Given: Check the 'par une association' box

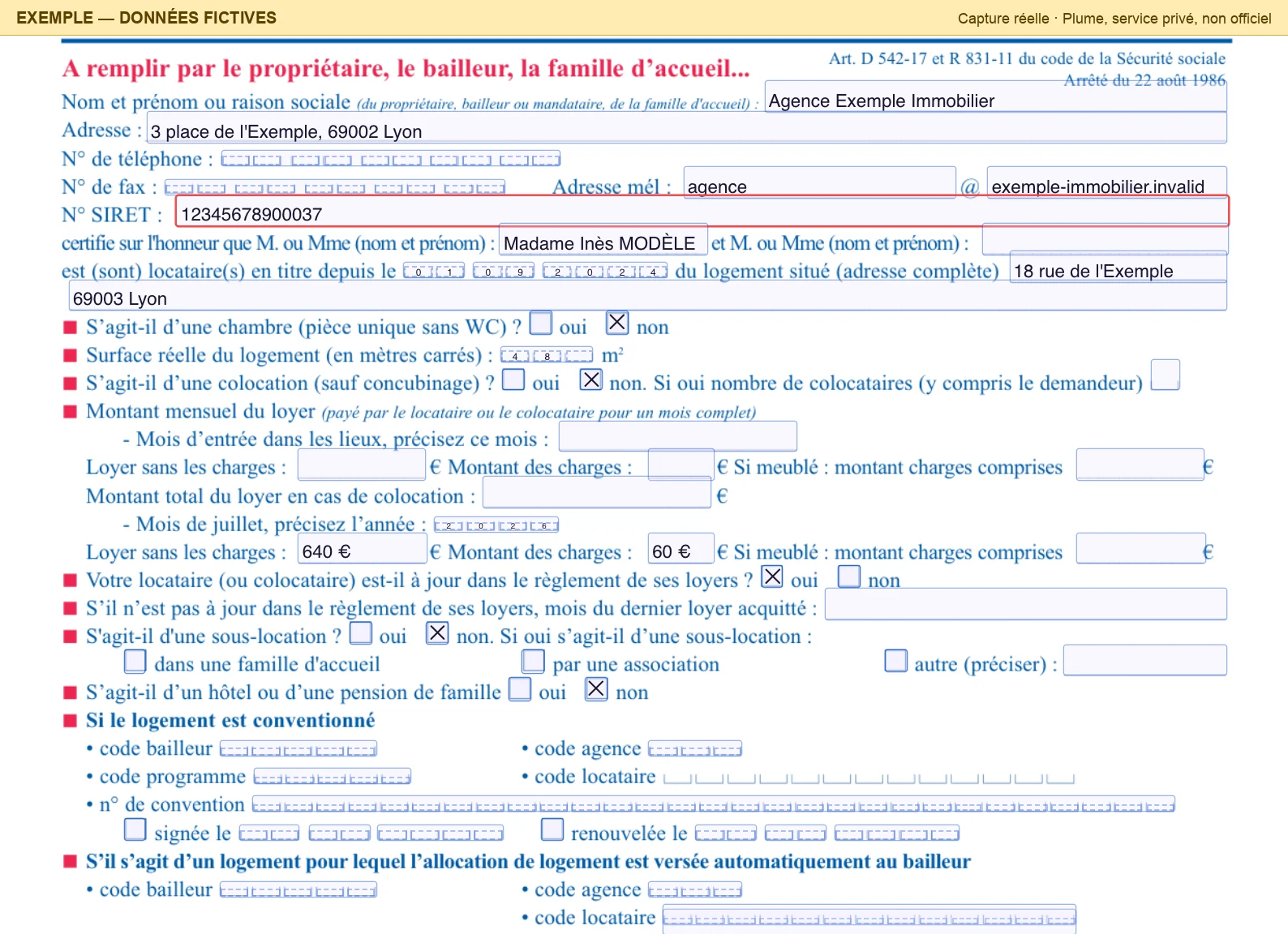Looking at the screenshot, I should pos(534,661).
